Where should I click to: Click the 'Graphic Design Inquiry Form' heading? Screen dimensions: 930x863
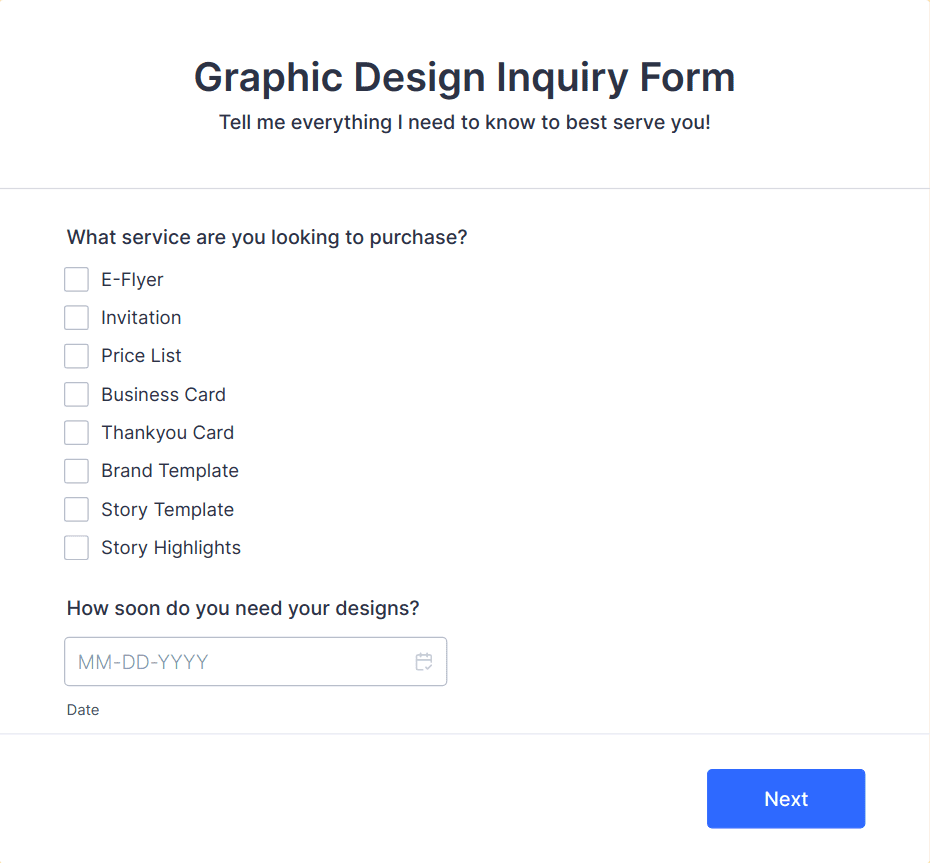(465, 77)
